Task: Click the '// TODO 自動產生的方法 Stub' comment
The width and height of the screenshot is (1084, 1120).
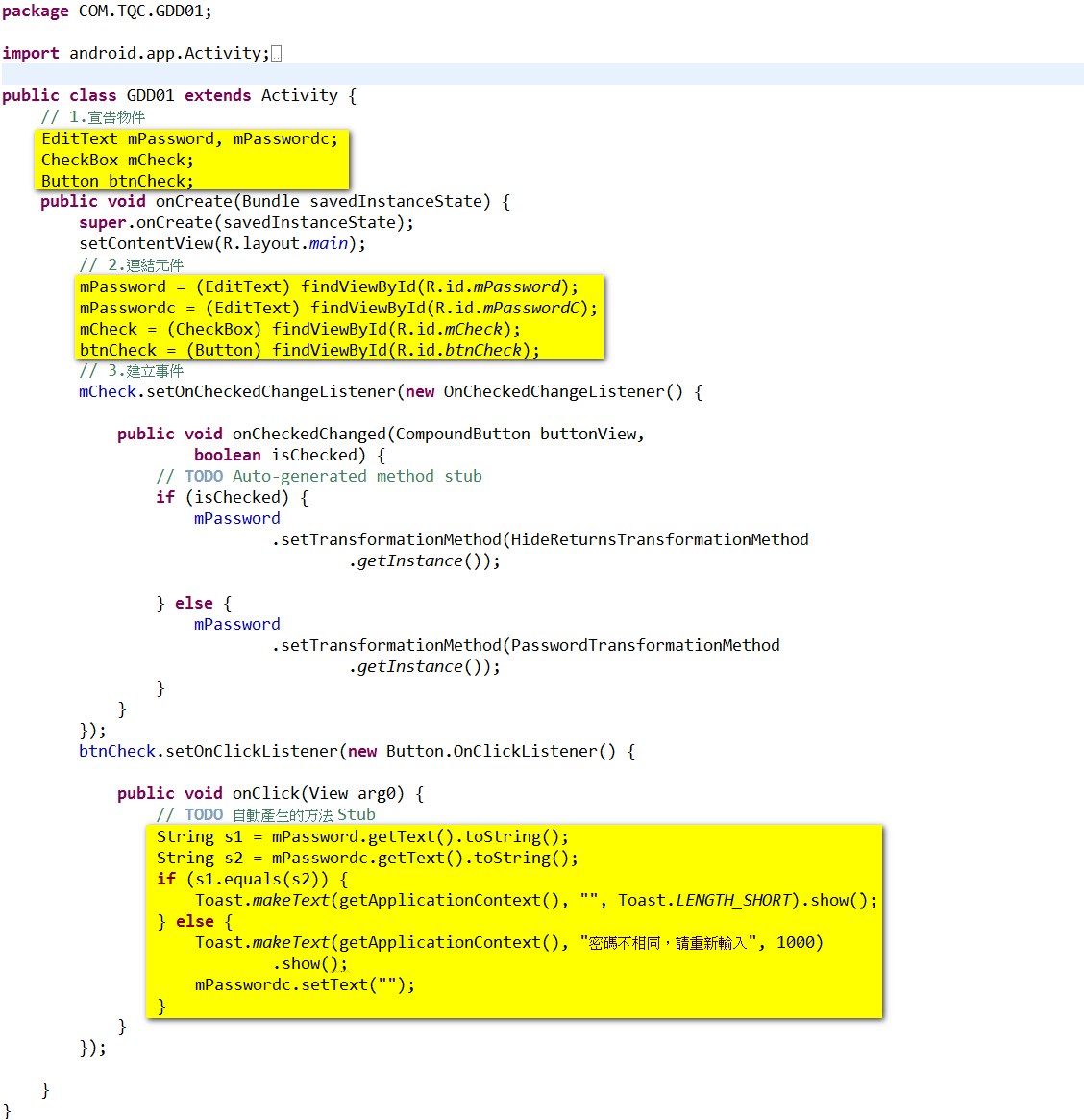Action: tap(265, 815)
